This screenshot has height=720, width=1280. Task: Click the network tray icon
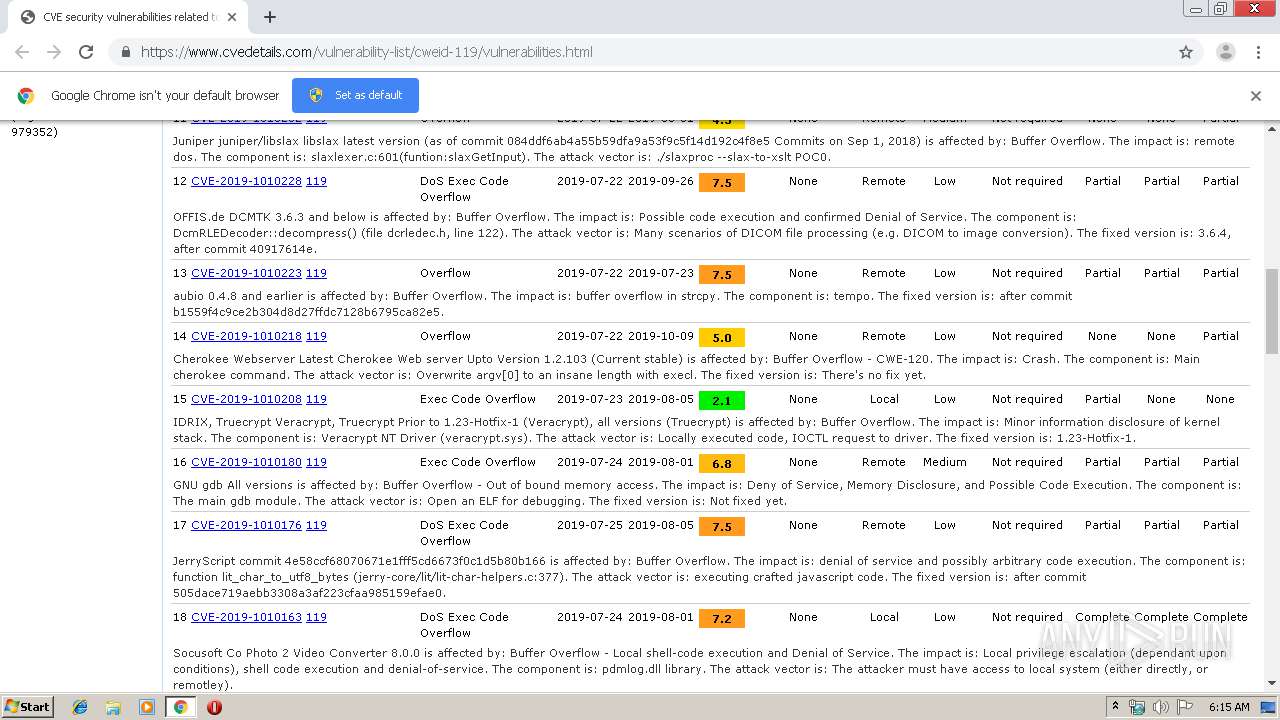pos(1137,707)
